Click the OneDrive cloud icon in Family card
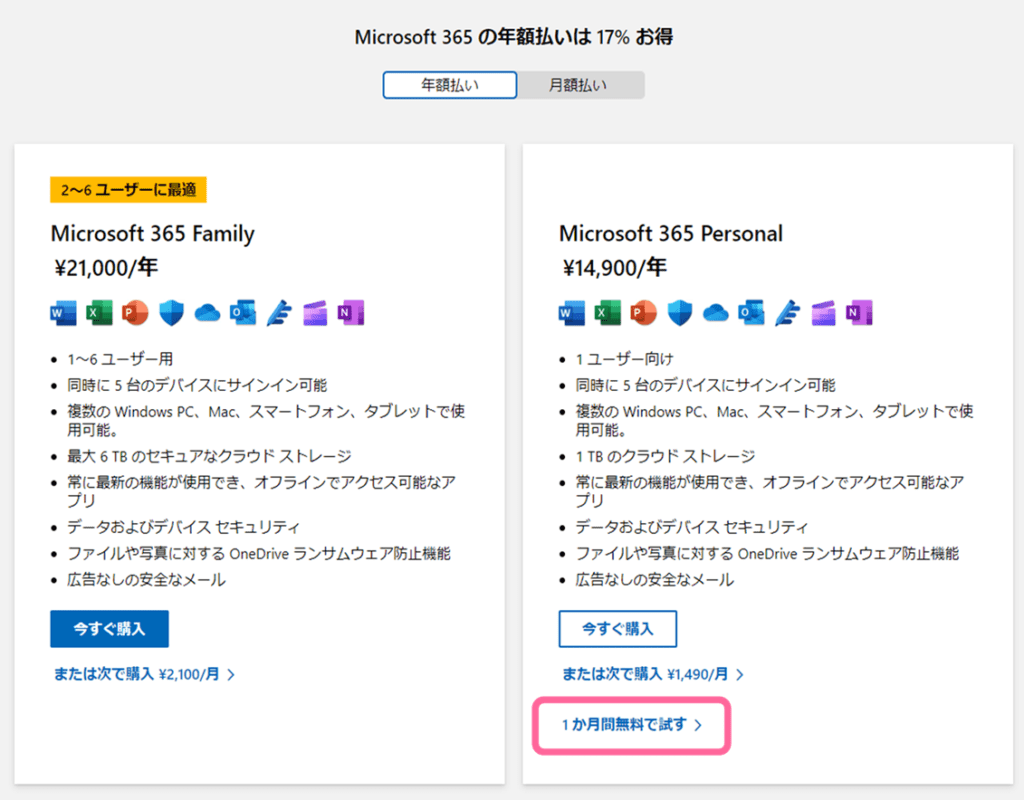The width and height of the screenshot is (1024, 800). coord(207,313)
